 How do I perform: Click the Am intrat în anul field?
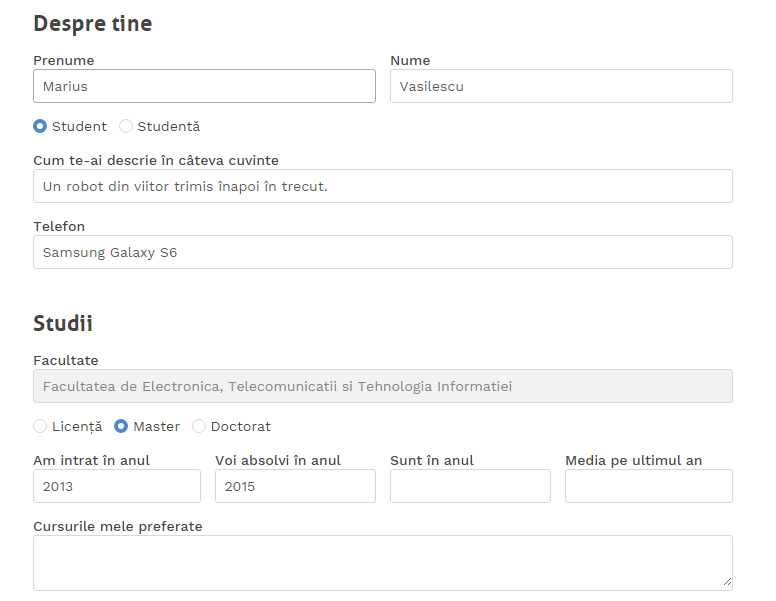tap(117, 486)
